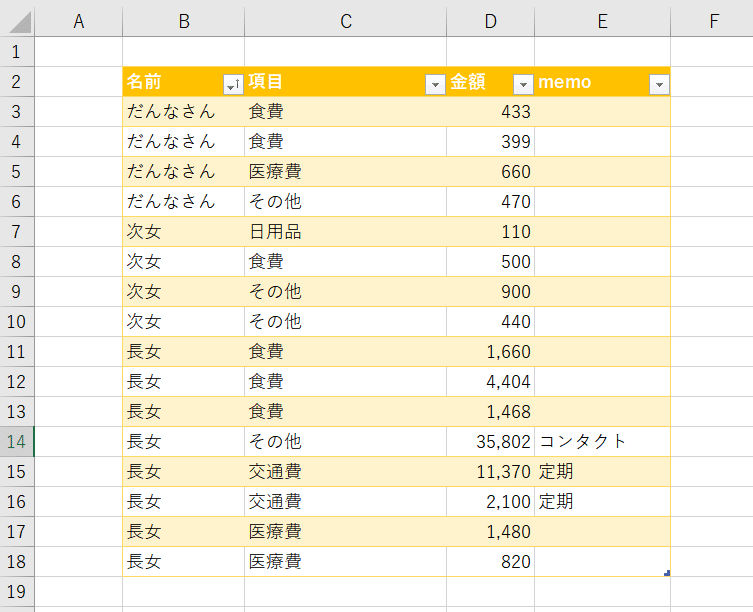
Task: Select the cell with amount 399
Action: (x=490, y=142)
